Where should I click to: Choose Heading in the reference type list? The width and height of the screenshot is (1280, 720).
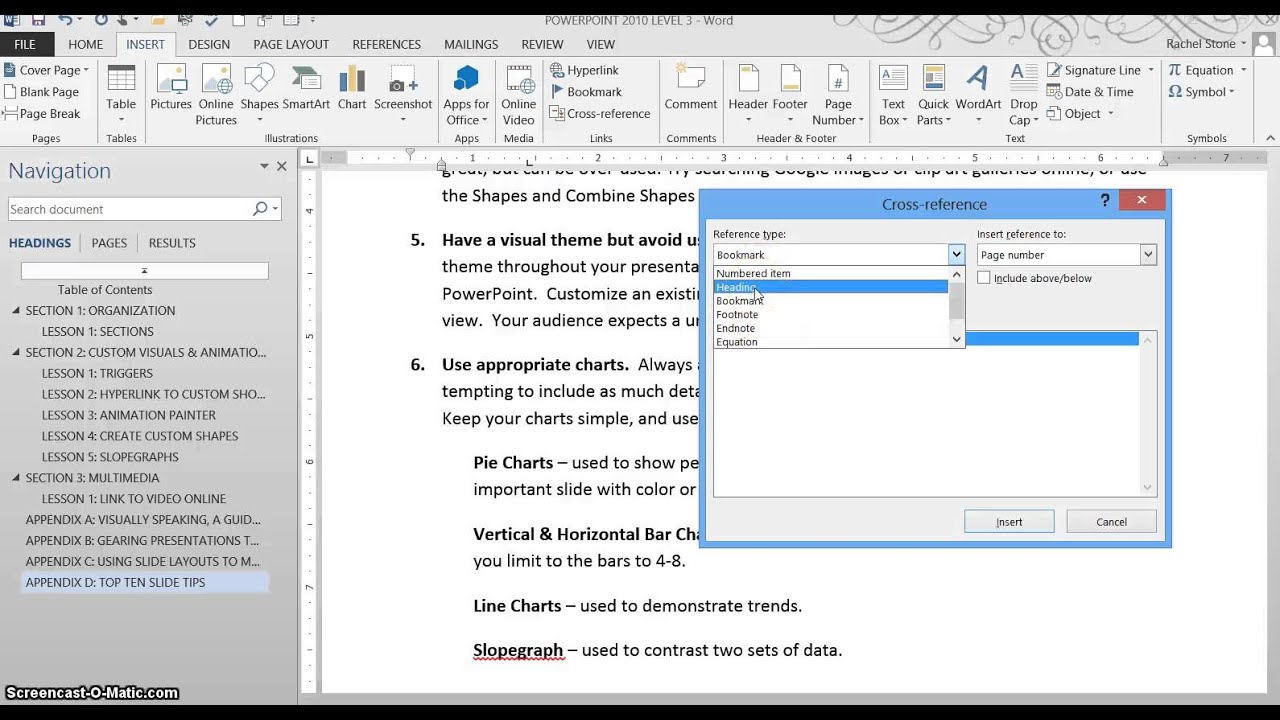[x=831, y=287]
